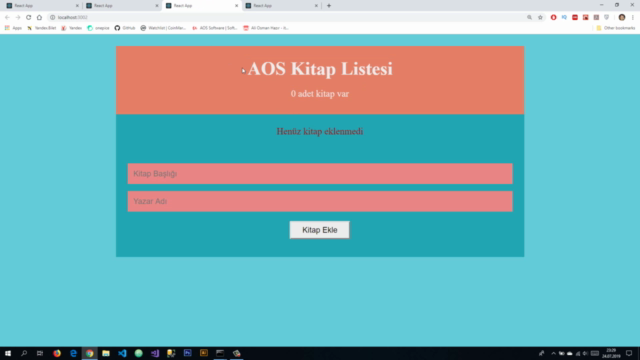Switch to the second React App tab
Viewport: 640px width, 360px height.
pos(122,6)
